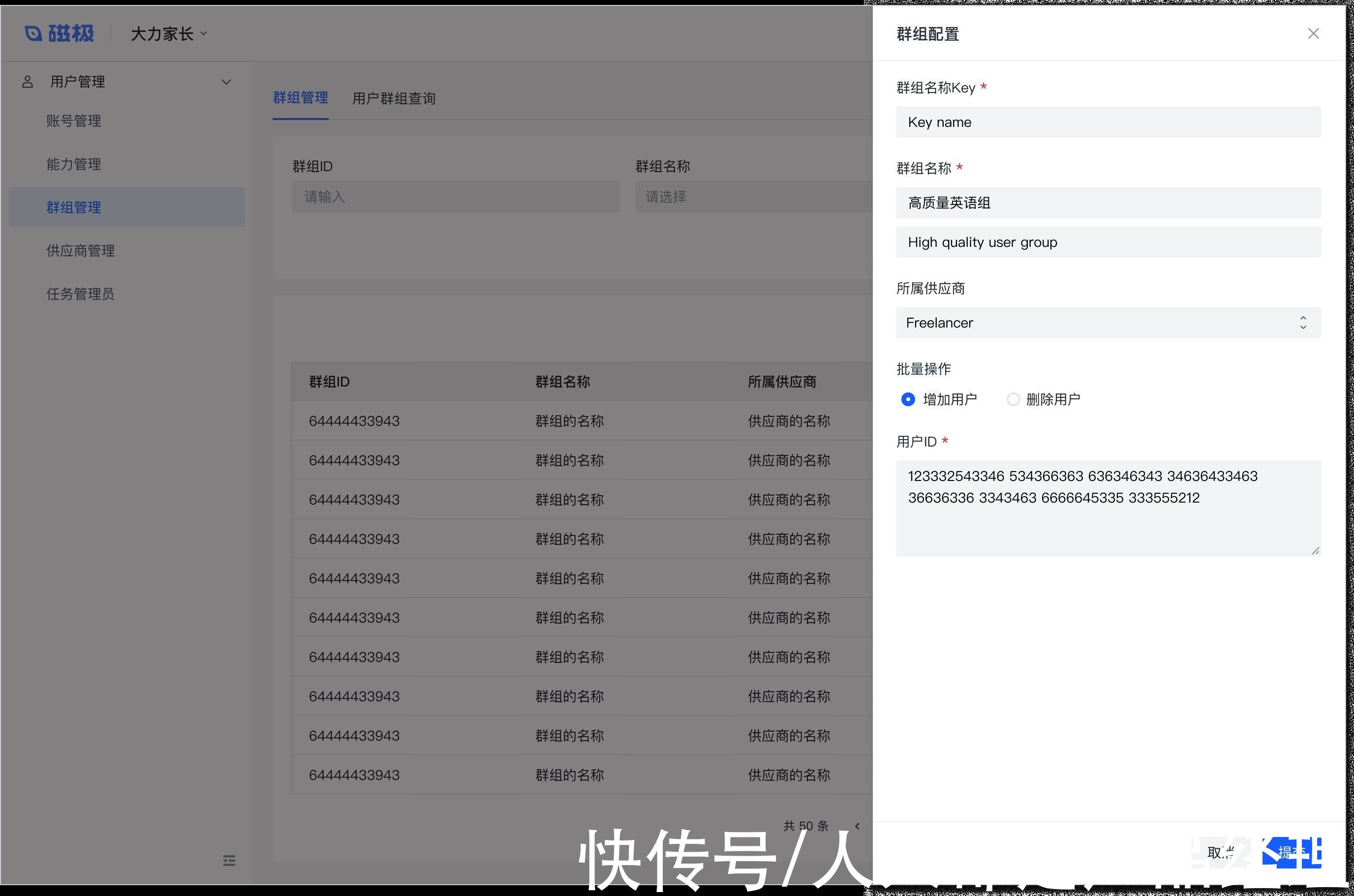1354x896 pixels.
Task: Click 供应商的名称 in the last row
Action: tap(789, 775)
